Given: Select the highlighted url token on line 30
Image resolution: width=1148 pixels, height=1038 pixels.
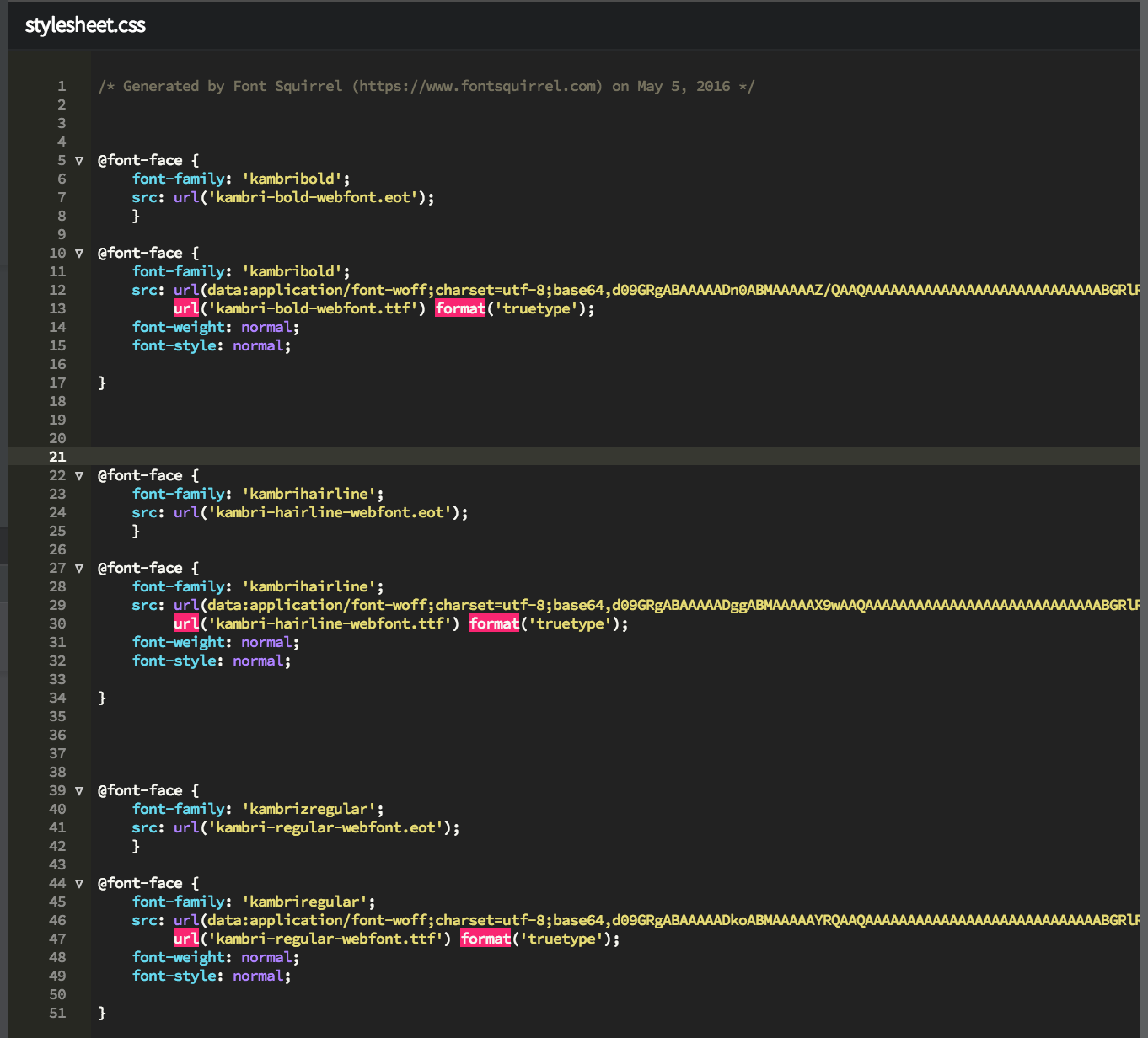Looking at the screenshot, I should pyautogui.click(x=185, y=623).
